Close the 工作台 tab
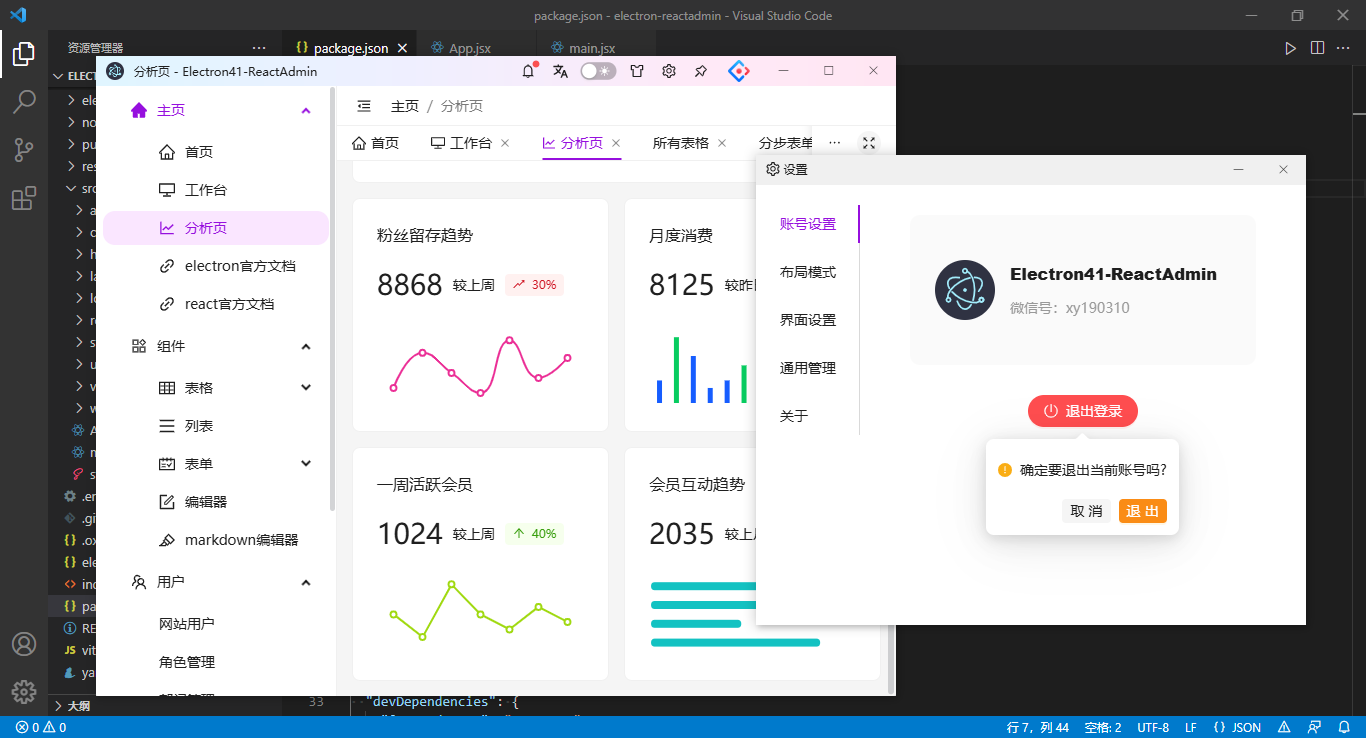 (x=505, y=143)
